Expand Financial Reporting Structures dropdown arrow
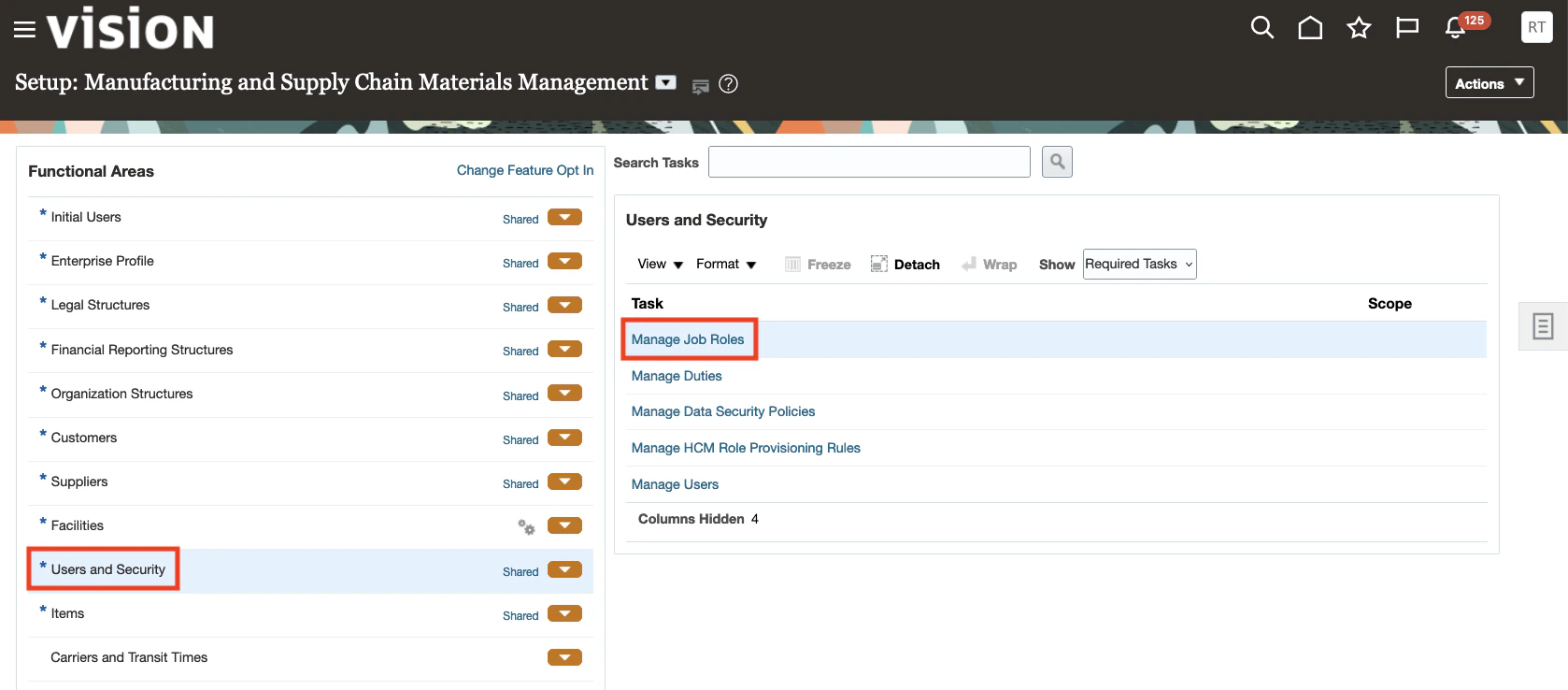 tap(564, 349)
